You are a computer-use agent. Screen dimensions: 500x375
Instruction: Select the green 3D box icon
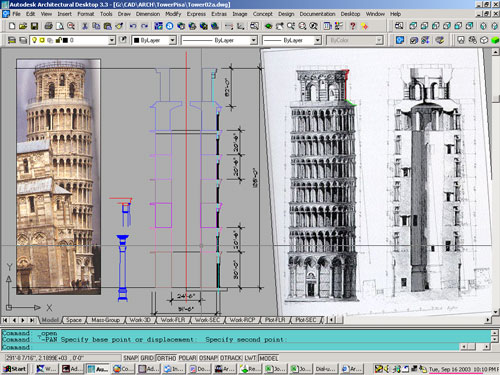(495, 40)
